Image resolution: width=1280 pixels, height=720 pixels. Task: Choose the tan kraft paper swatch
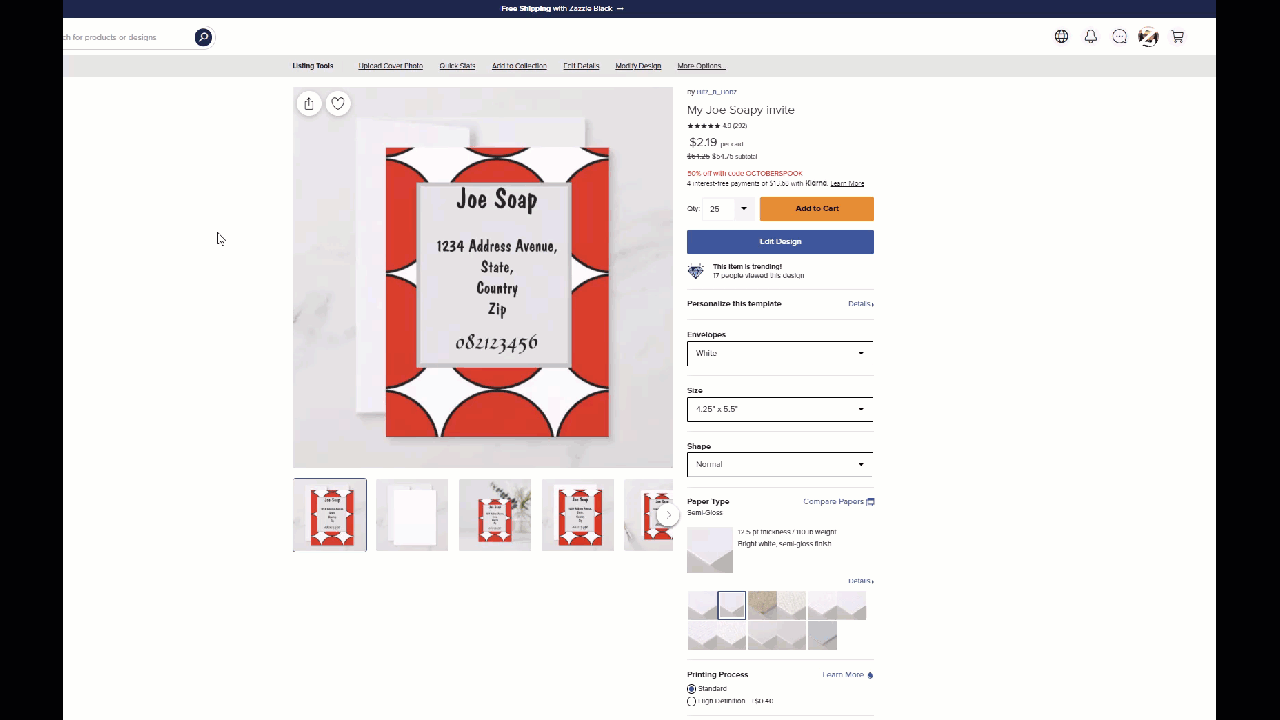pyautogui.click(x=762, y=605)
